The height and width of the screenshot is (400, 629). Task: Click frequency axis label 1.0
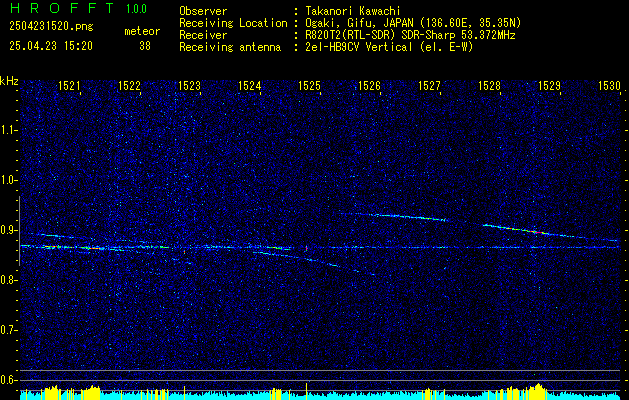click(x=8, y=181)
